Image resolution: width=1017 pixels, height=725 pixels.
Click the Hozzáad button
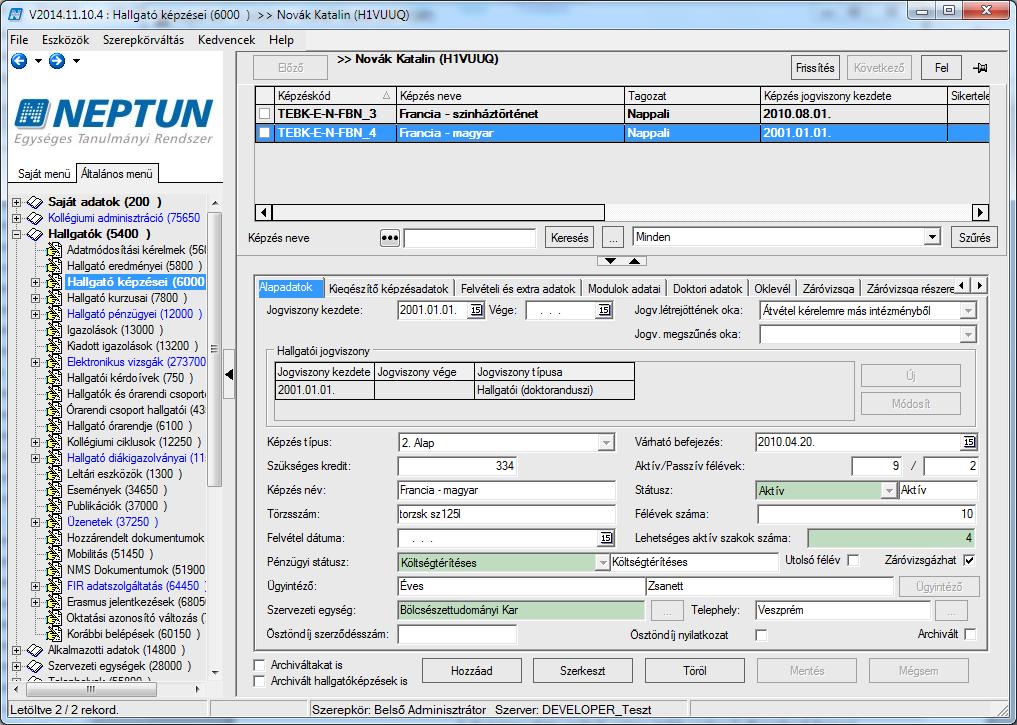click(472, 671)
